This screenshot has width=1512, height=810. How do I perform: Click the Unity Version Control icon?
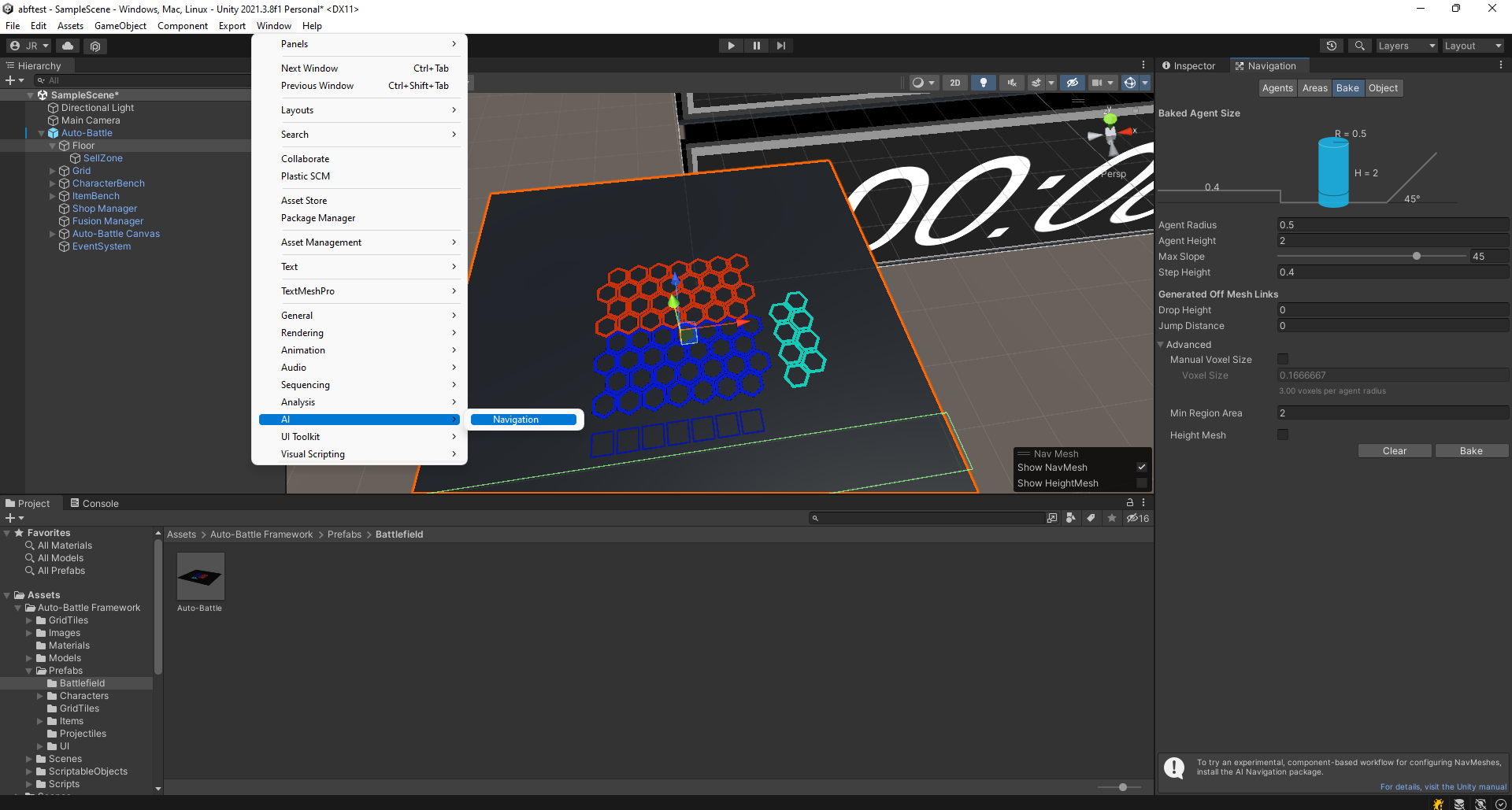(x=95, y=46)
